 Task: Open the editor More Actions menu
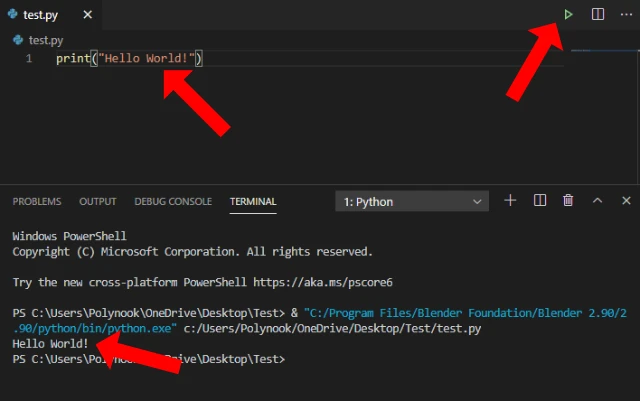(626, 15)
